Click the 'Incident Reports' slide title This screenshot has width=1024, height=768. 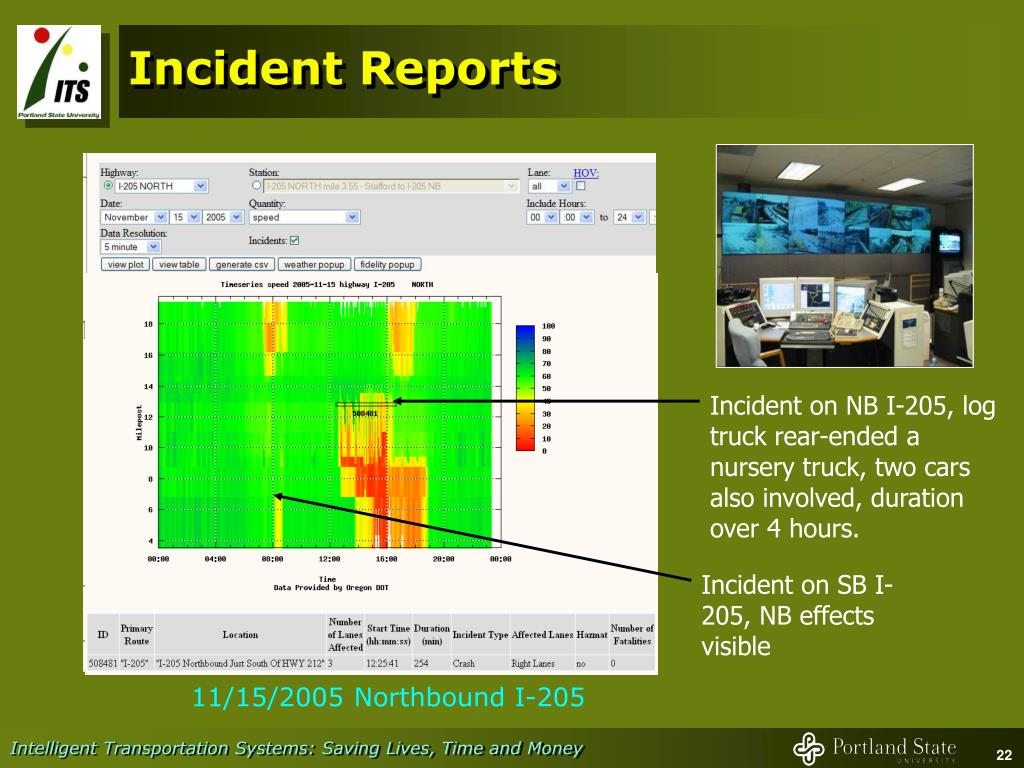click(344, 69)
